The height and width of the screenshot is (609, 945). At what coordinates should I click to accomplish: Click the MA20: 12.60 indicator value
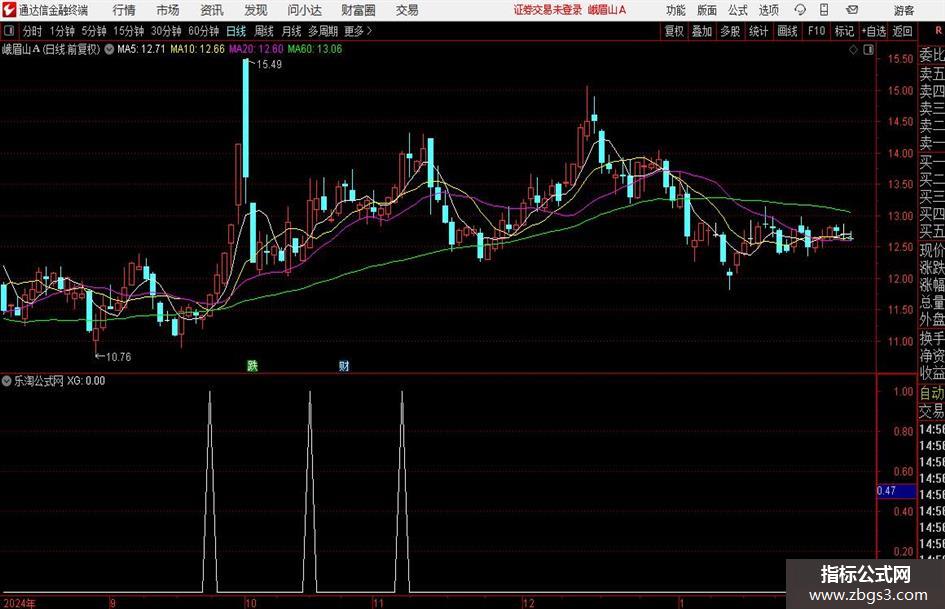256,49
